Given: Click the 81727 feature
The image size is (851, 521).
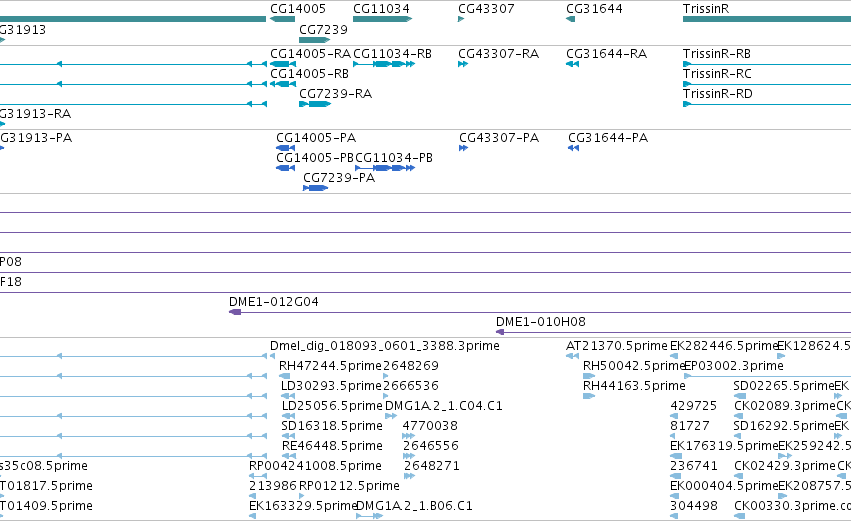Looking at the screenshot, I should (x=673, y=436).
